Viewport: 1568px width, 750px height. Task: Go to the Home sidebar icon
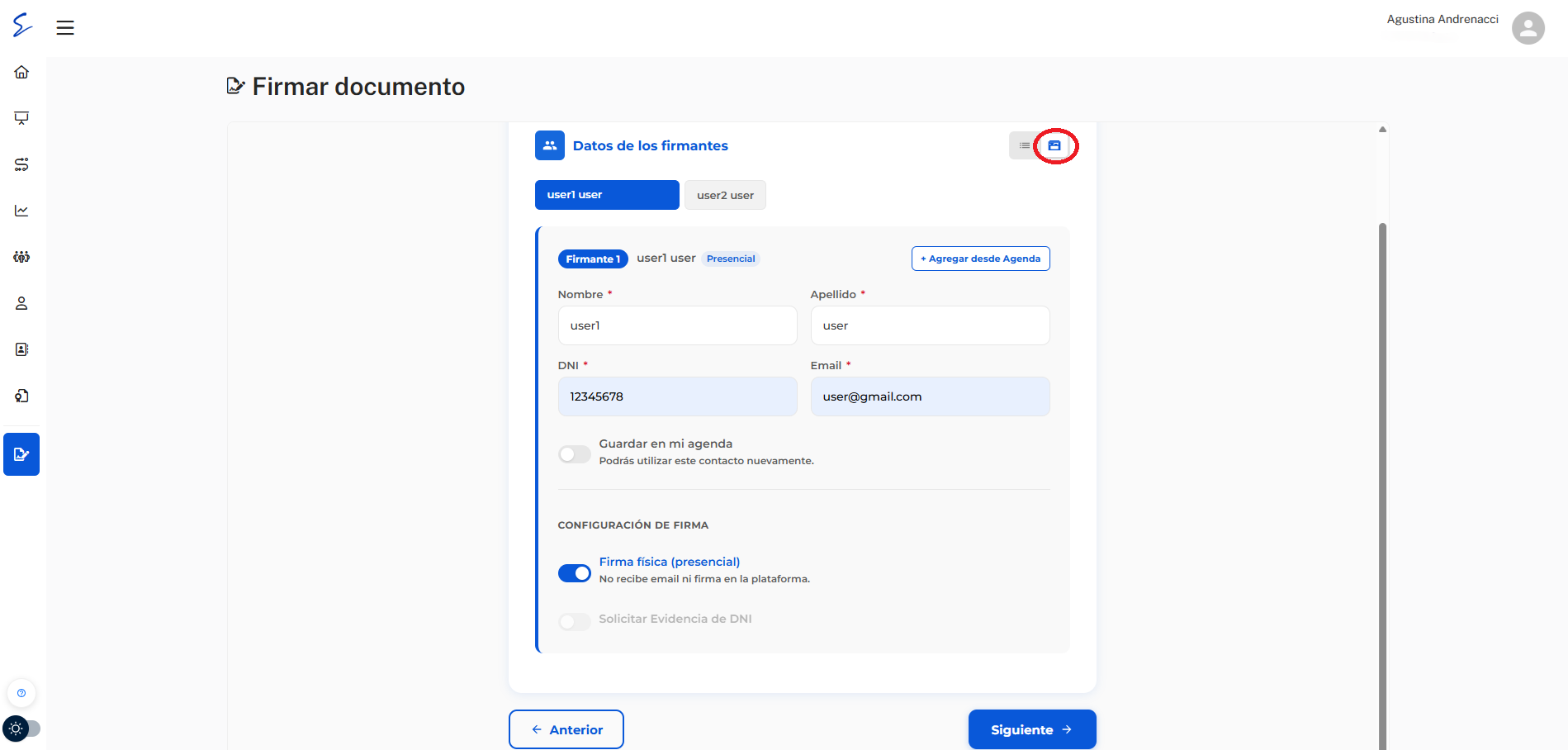[21, 72]
